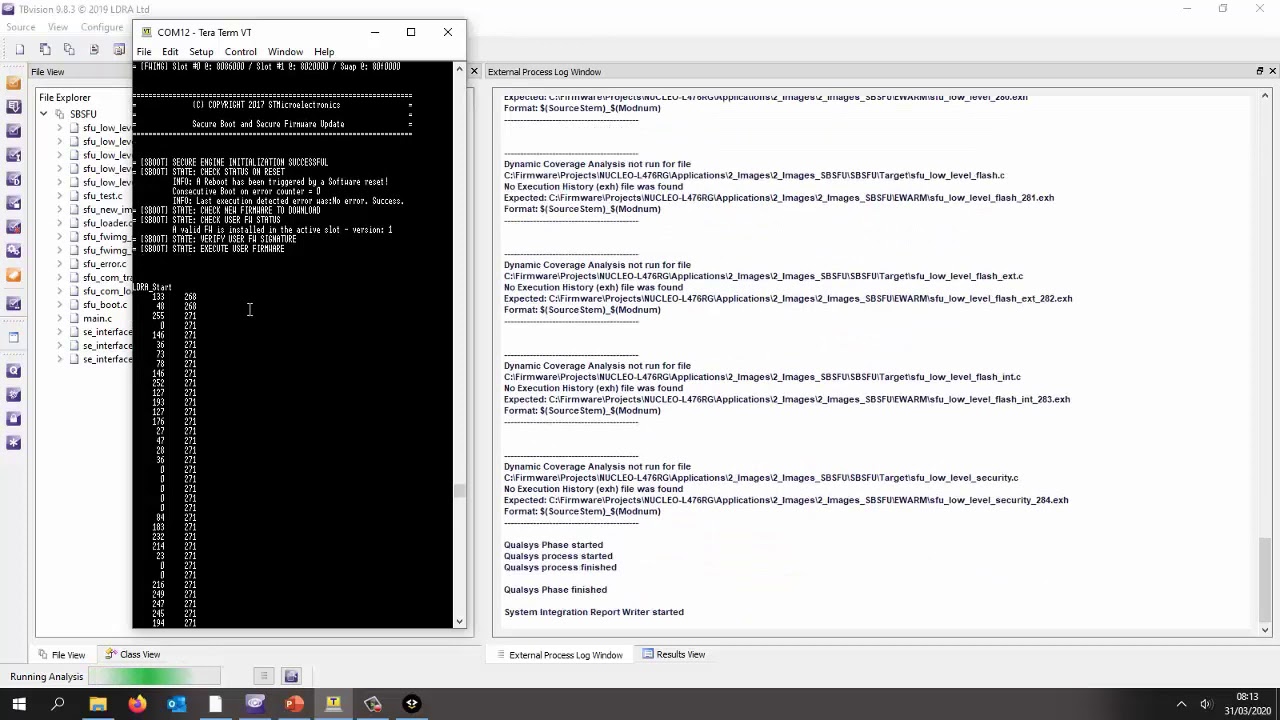Click the top orange icon in left sidebar
This screenshot has height=720, width=1280.
pyautogui.click(x=13, y=83)
